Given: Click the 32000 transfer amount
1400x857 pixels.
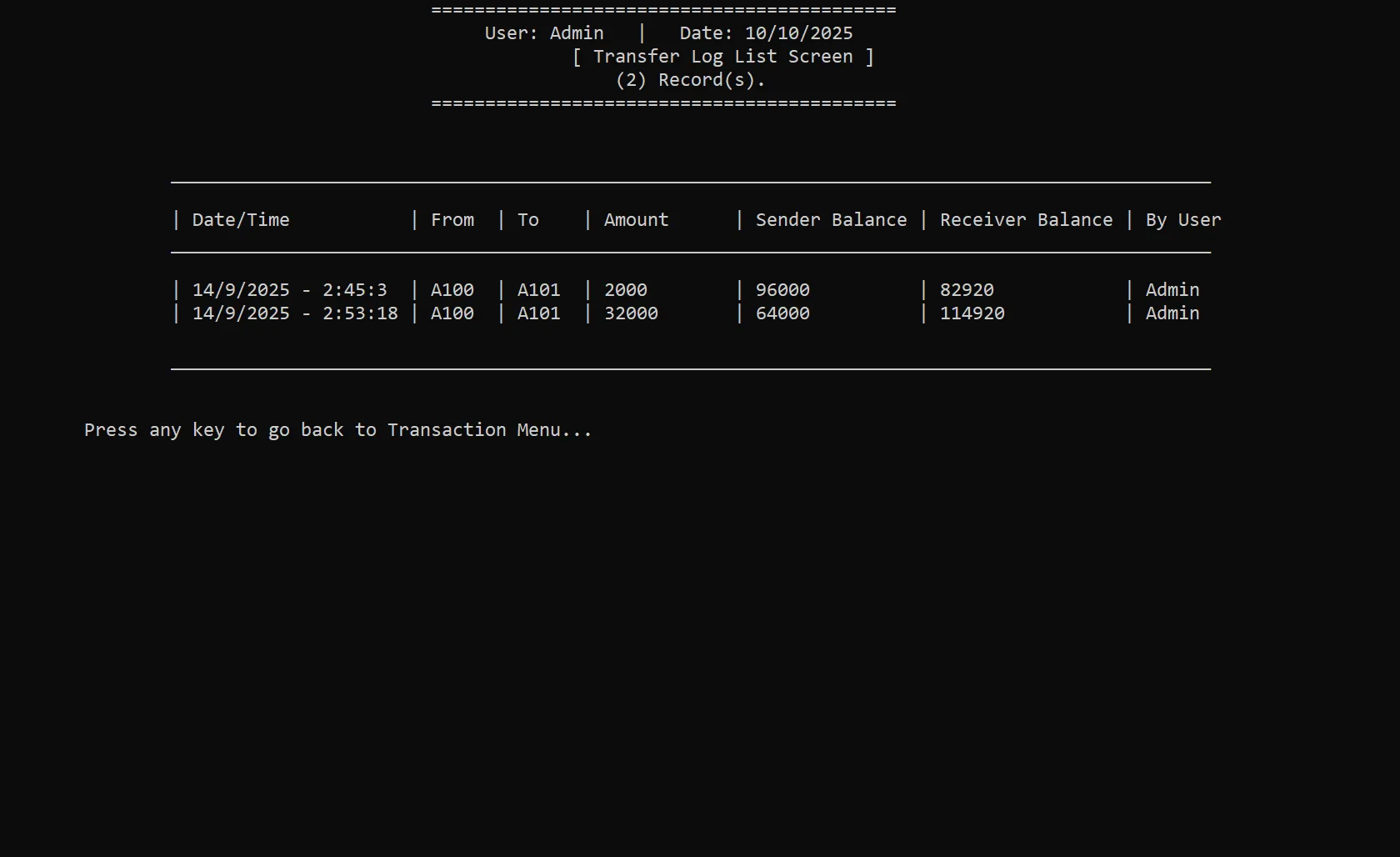Looking at the screenshot, I should [631, 313].
